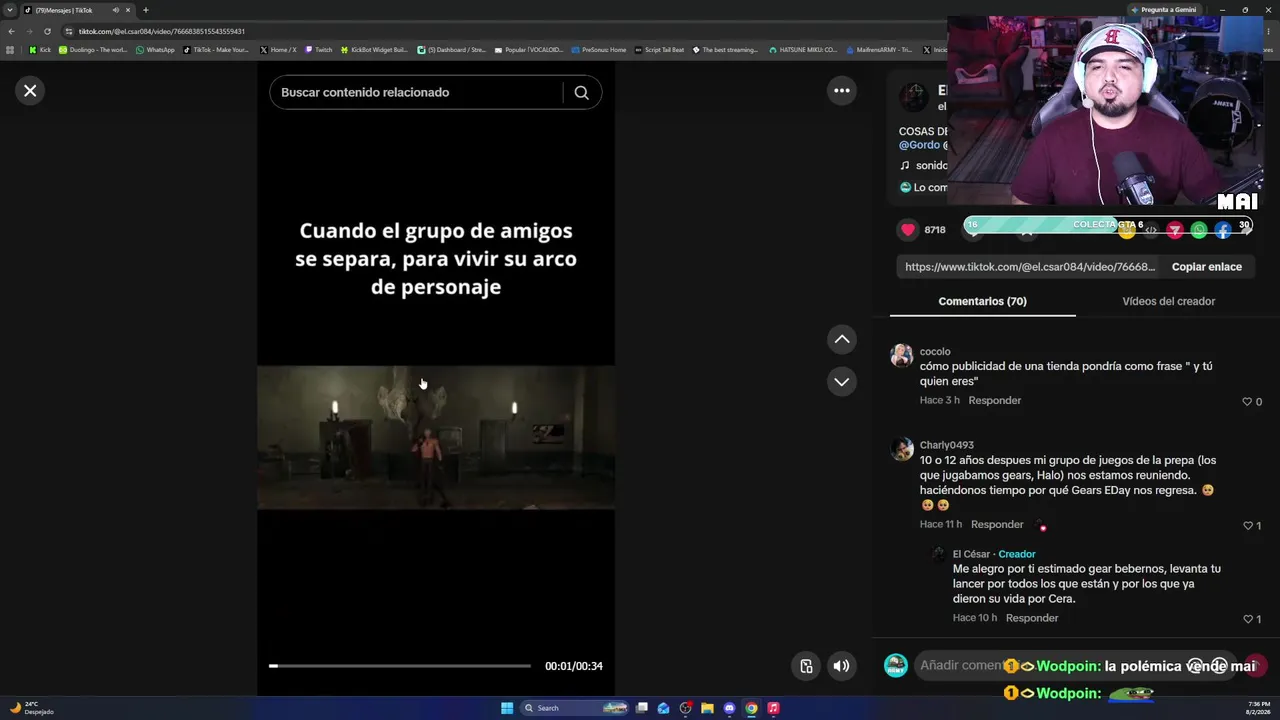Open cocolo's profile avatar
This screenshot has width=1280, height=720.
[902, 356]
